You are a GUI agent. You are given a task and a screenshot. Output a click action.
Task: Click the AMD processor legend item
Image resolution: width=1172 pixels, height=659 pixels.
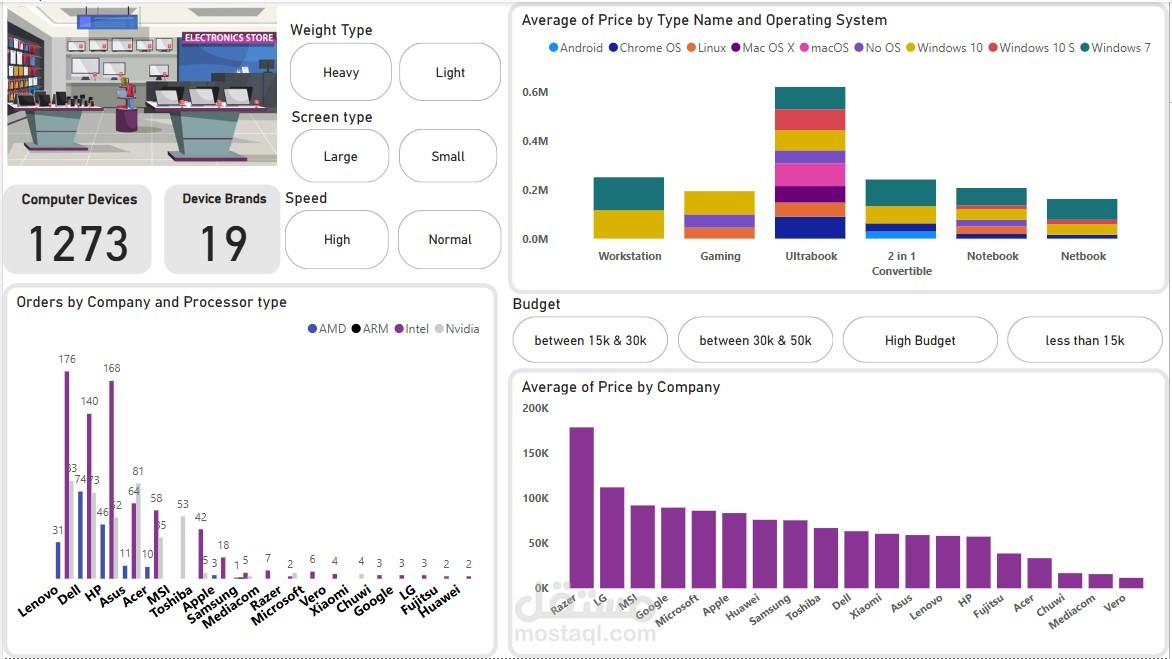click(327, 329)
